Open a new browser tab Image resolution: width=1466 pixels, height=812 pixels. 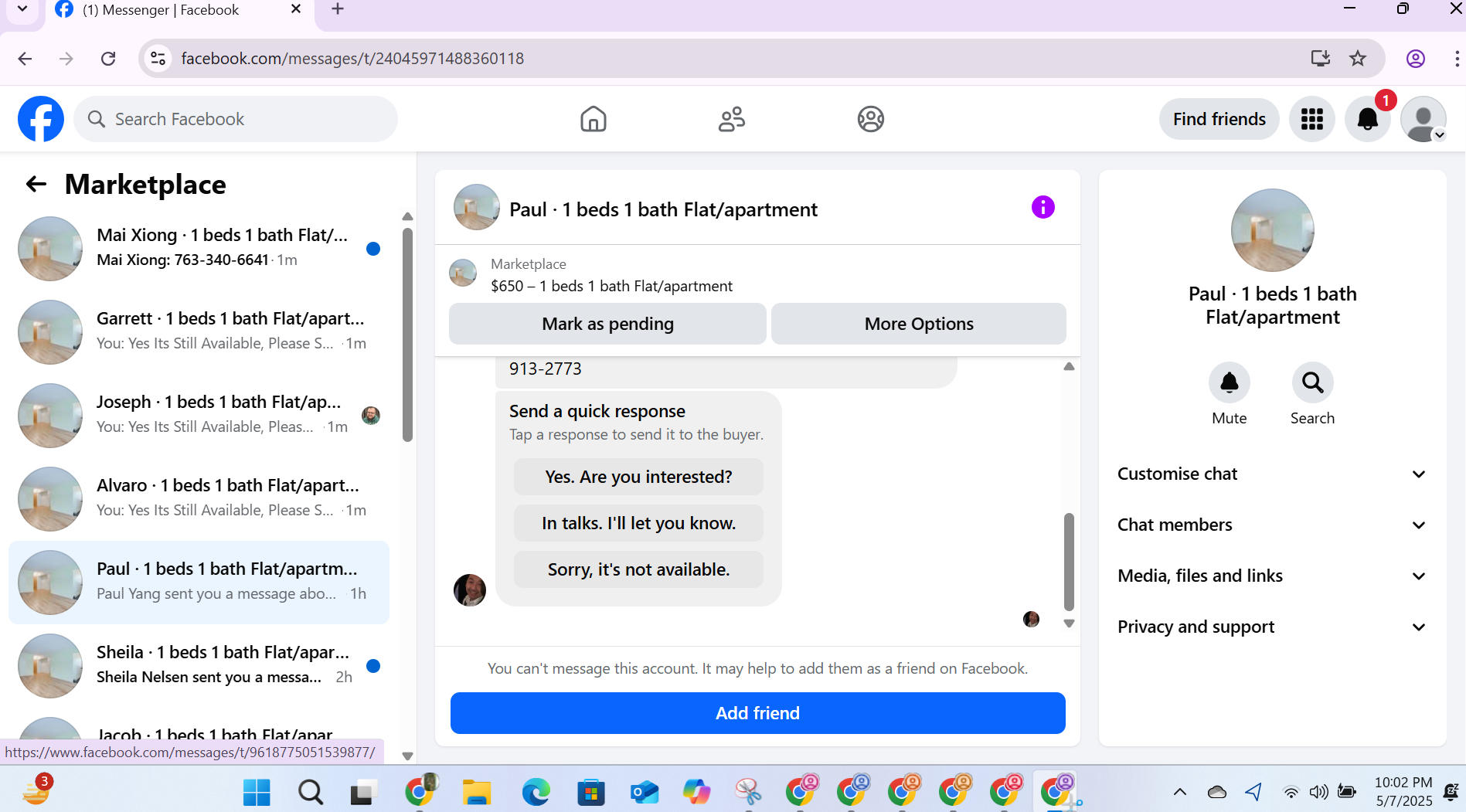point(338,10)
